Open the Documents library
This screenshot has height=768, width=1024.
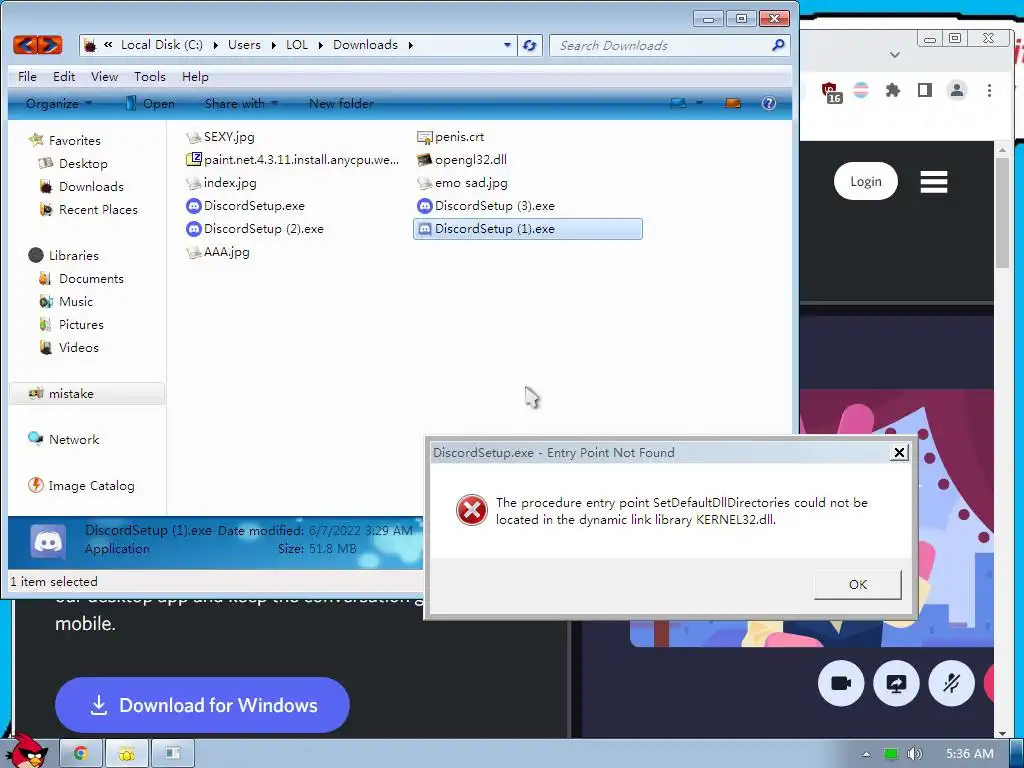81,279
